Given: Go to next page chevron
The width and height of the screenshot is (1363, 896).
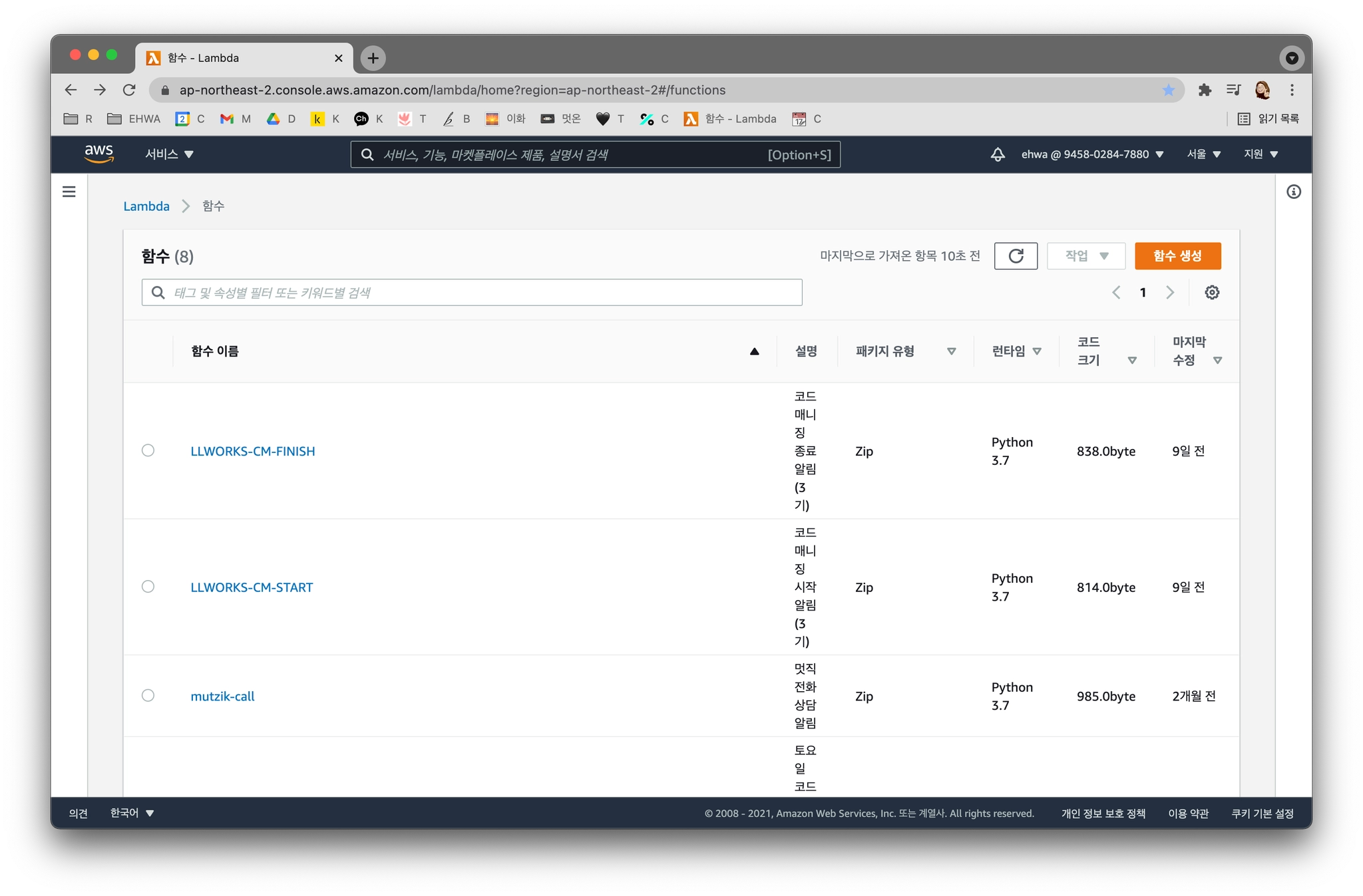Looking at the screenshot, I should pyautogui.click(x=1169, y=293).
